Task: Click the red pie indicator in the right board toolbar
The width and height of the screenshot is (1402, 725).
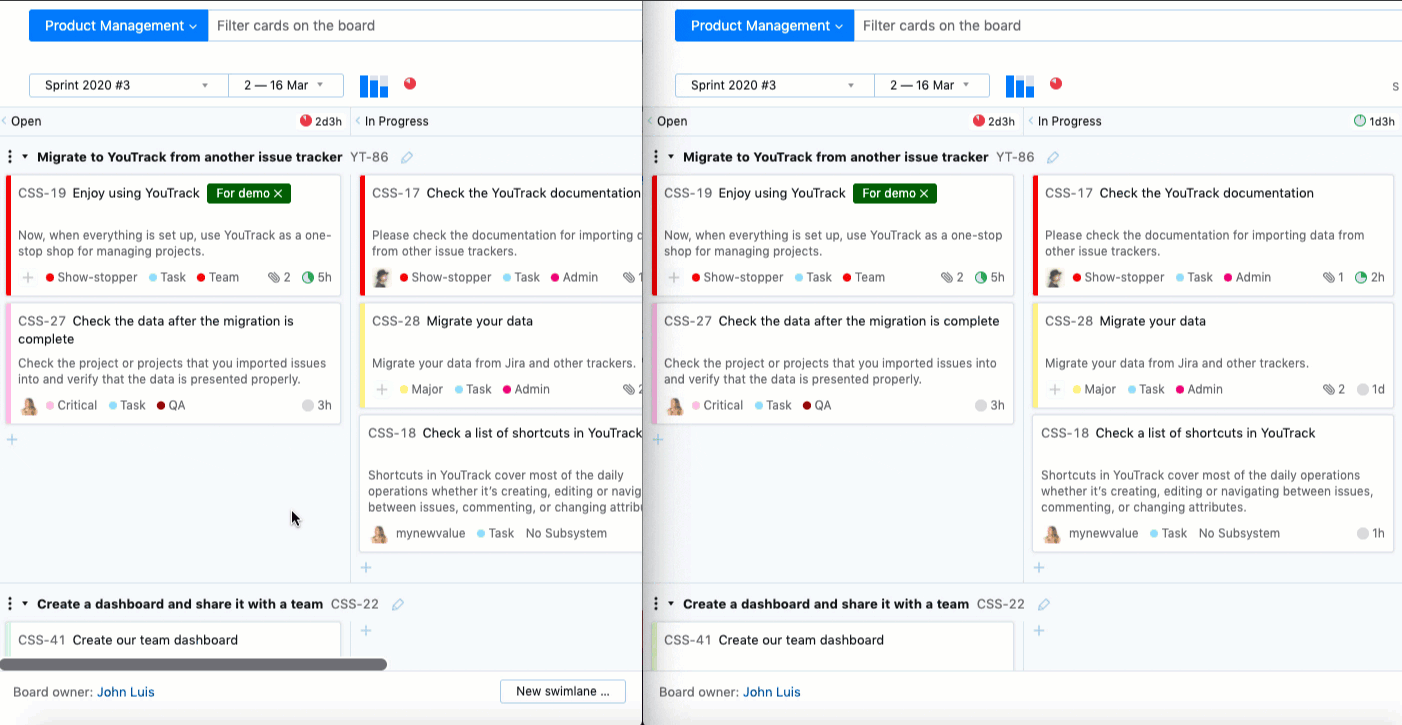Action: point(1055,84)
